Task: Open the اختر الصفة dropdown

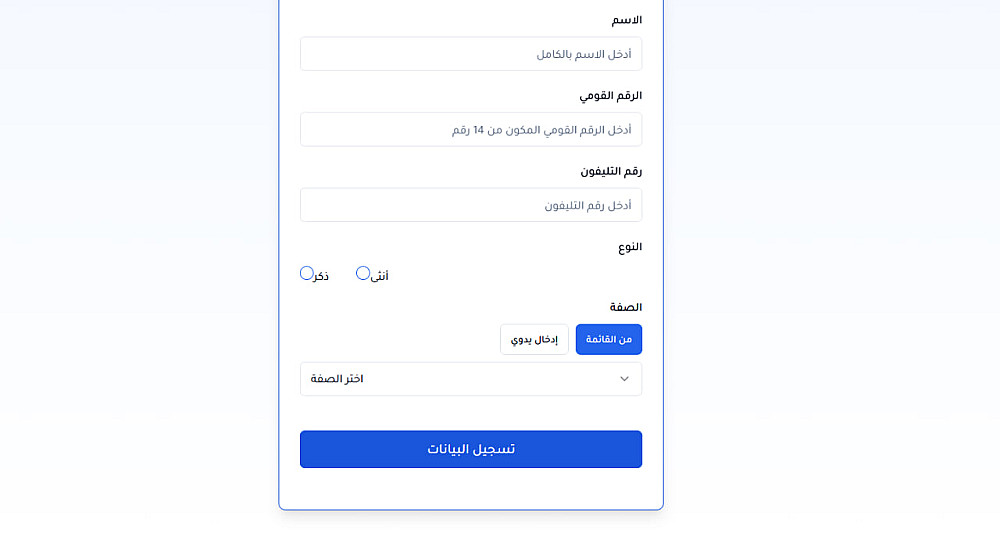Action: point(470,379)
